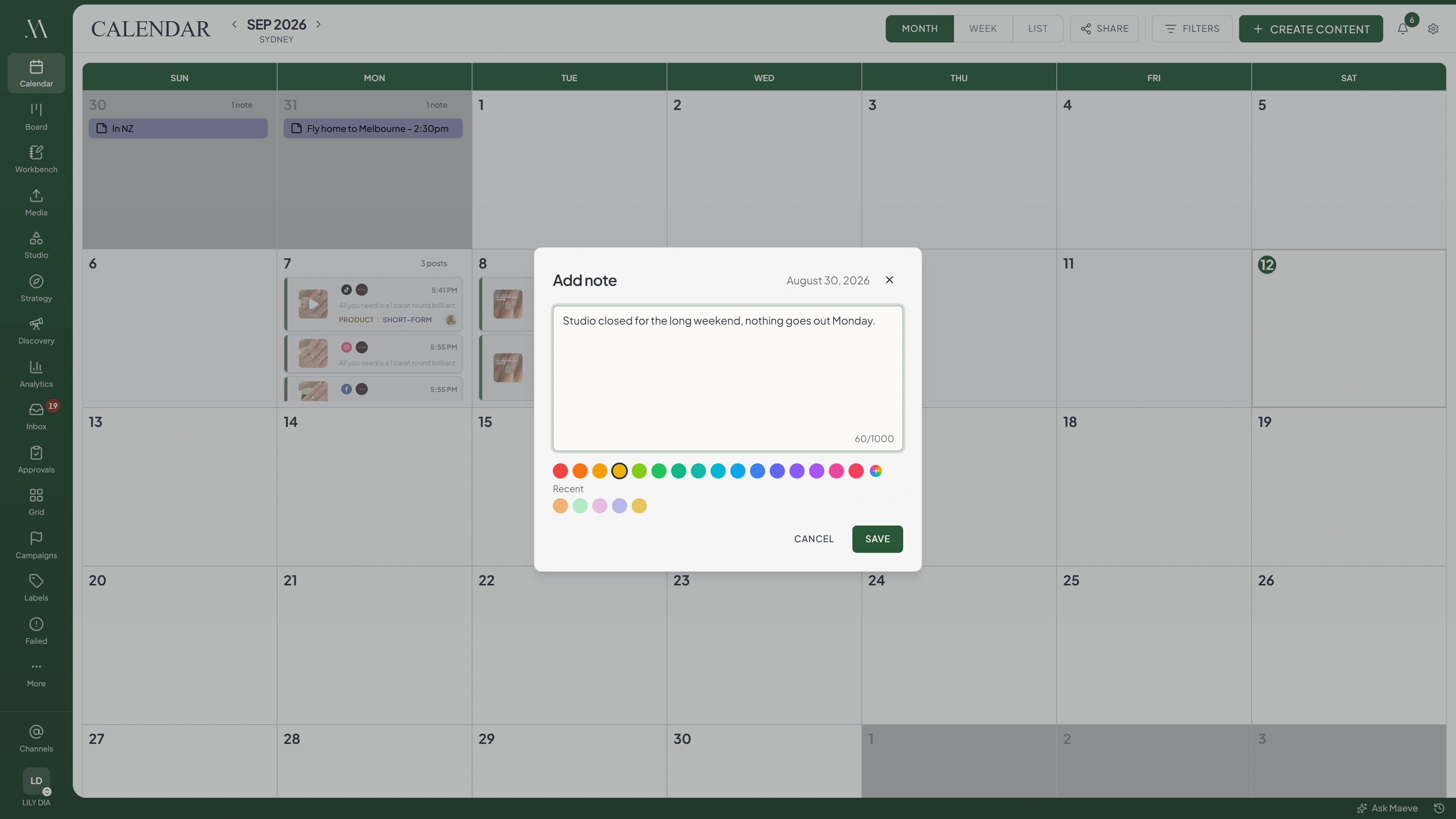
Task: Pick the lime green note color
Action: click(x=639, y=471)
